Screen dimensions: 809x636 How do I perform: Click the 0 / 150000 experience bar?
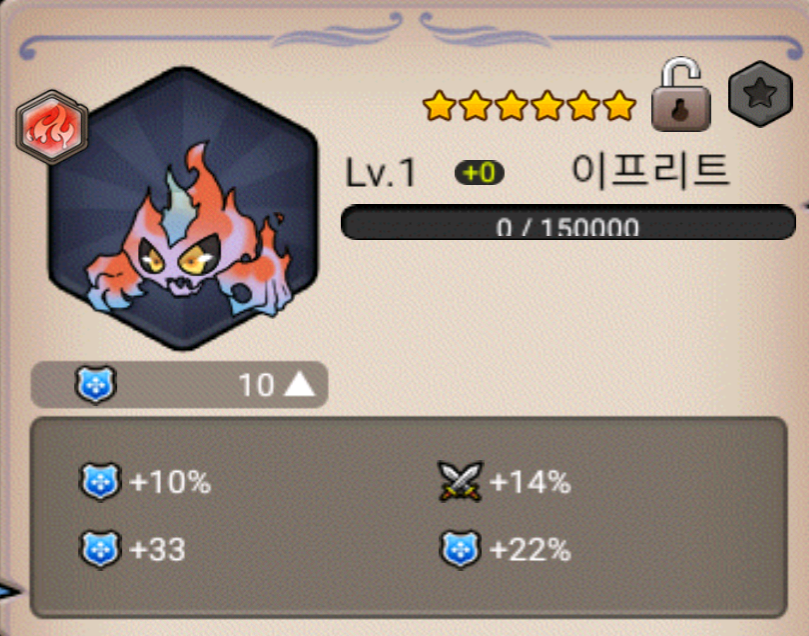[x=568, y=222]
